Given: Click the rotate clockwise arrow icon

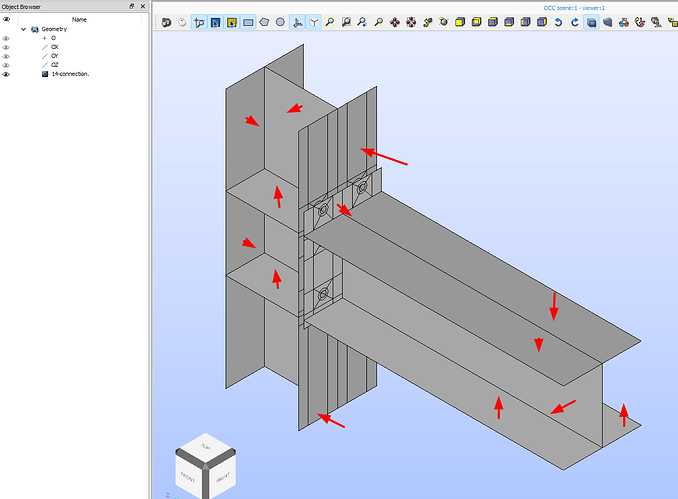Looking at the screenshot, I should click(575, 21).
